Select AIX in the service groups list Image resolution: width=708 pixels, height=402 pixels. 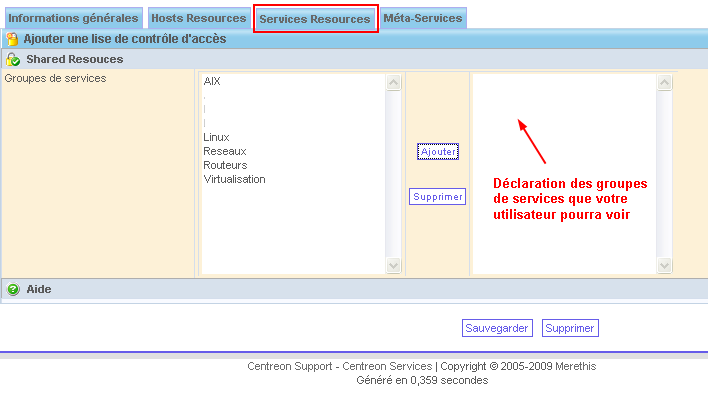pyautogui.click(x=212, y=82)
